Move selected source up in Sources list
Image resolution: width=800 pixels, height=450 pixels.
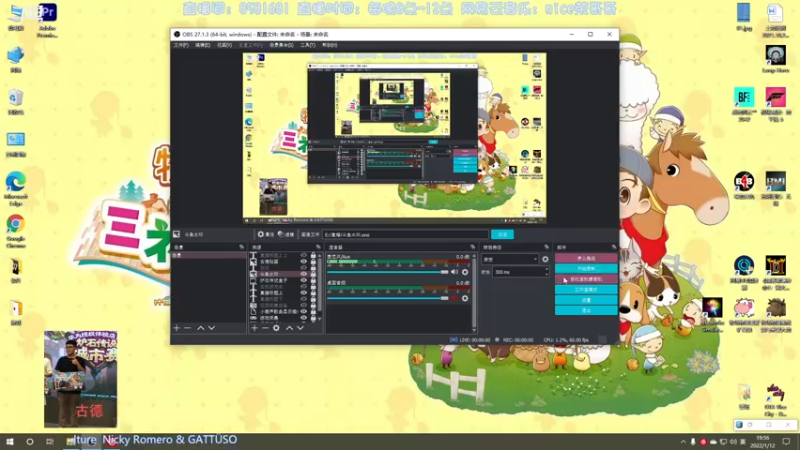tap(289, 328)
